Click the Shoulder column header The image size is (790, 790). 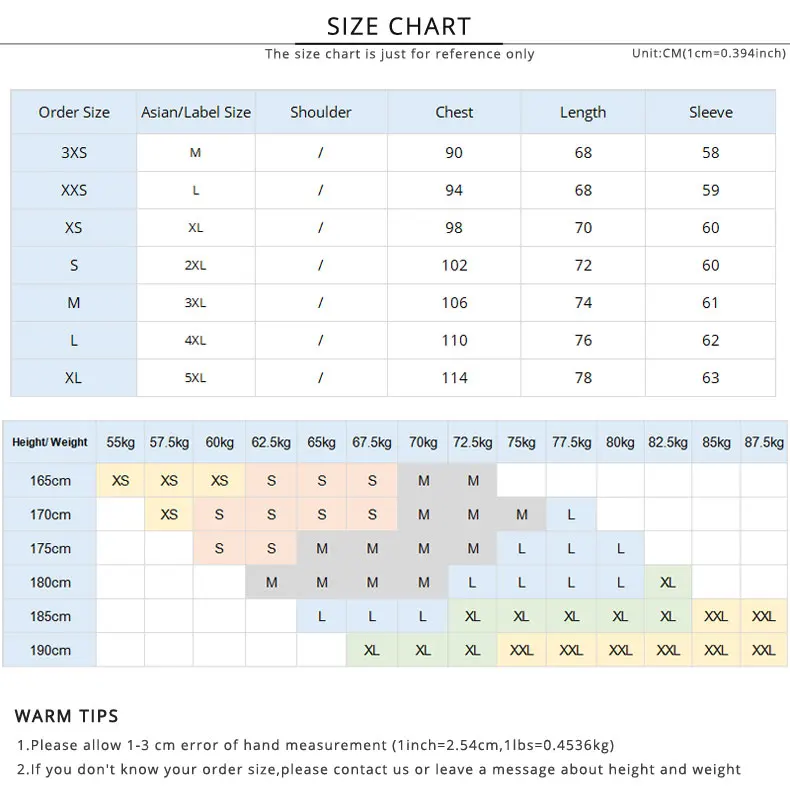(321, 112)
